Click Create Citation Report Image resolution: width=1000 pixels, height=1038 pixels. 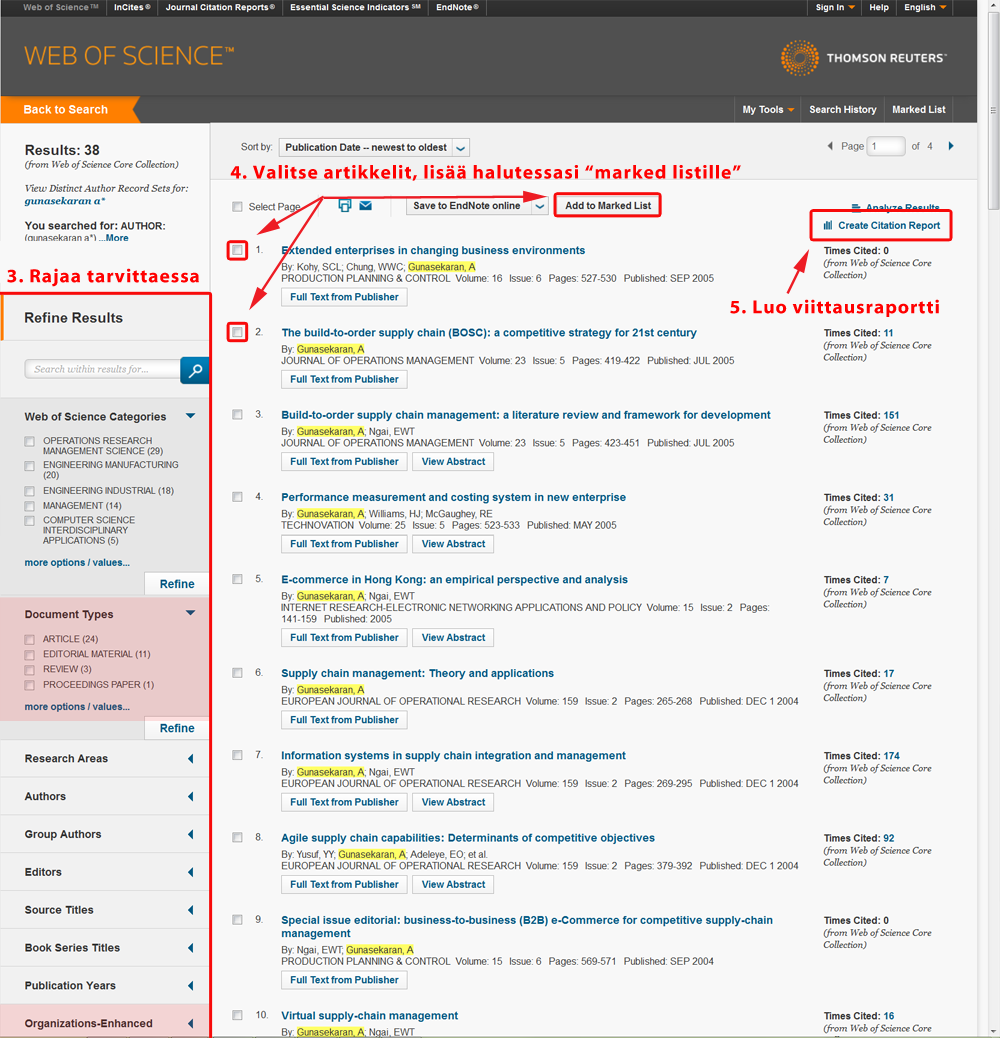point(882,225)
